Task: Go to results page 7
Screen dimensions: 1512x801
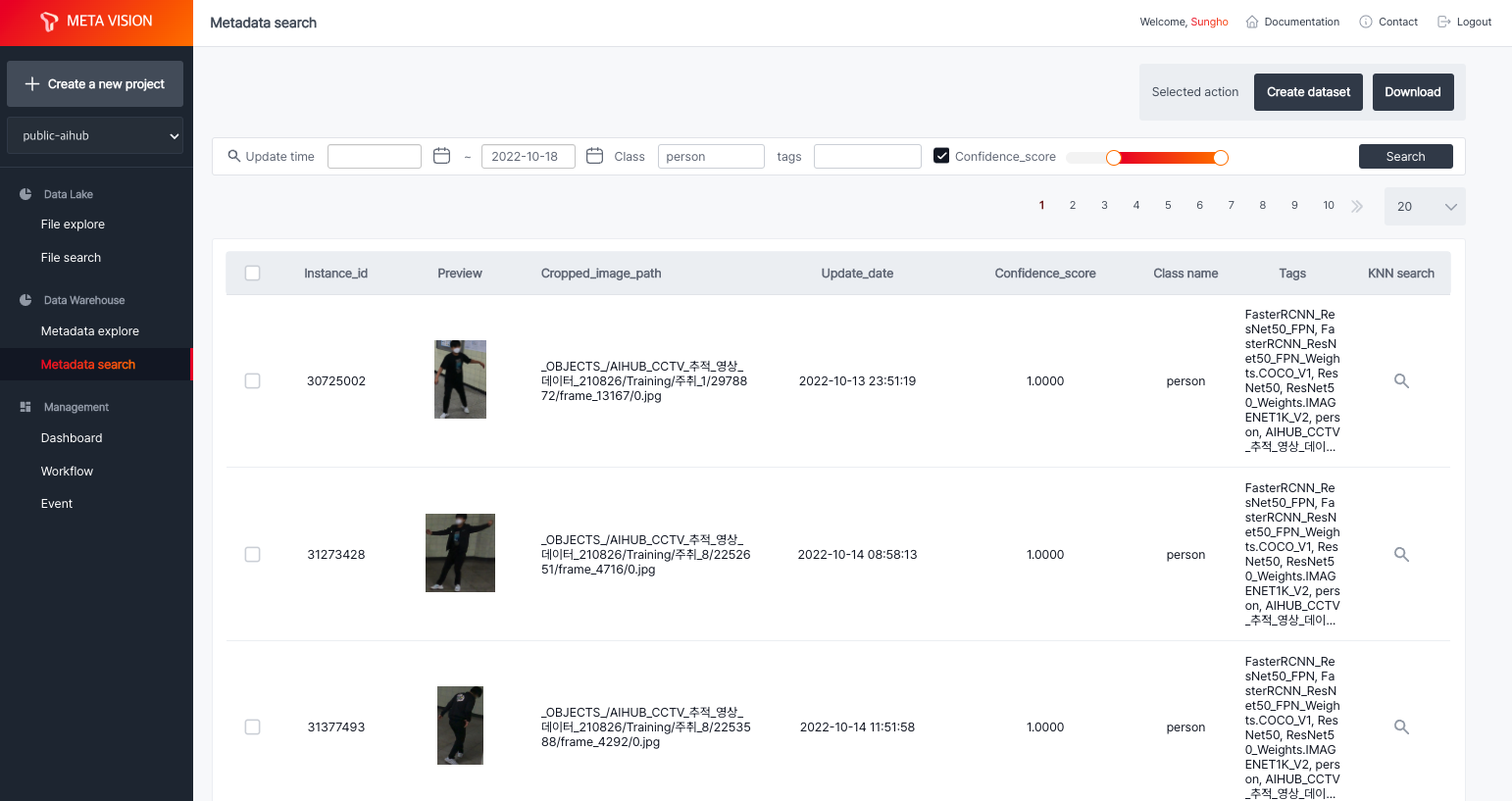Action: 1231,206
